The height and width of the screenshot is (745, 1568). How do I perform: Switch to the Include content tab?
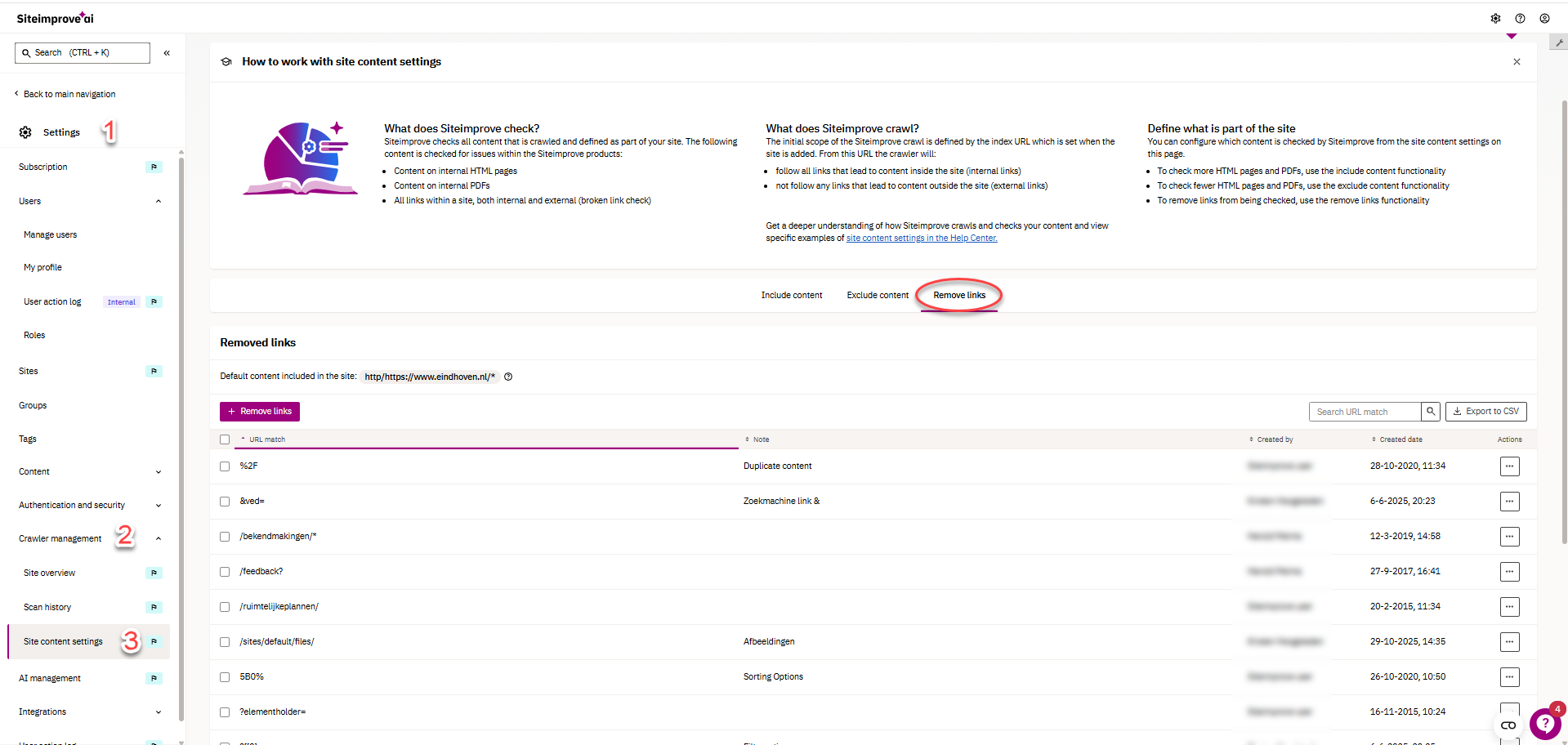tap(792, 296)
